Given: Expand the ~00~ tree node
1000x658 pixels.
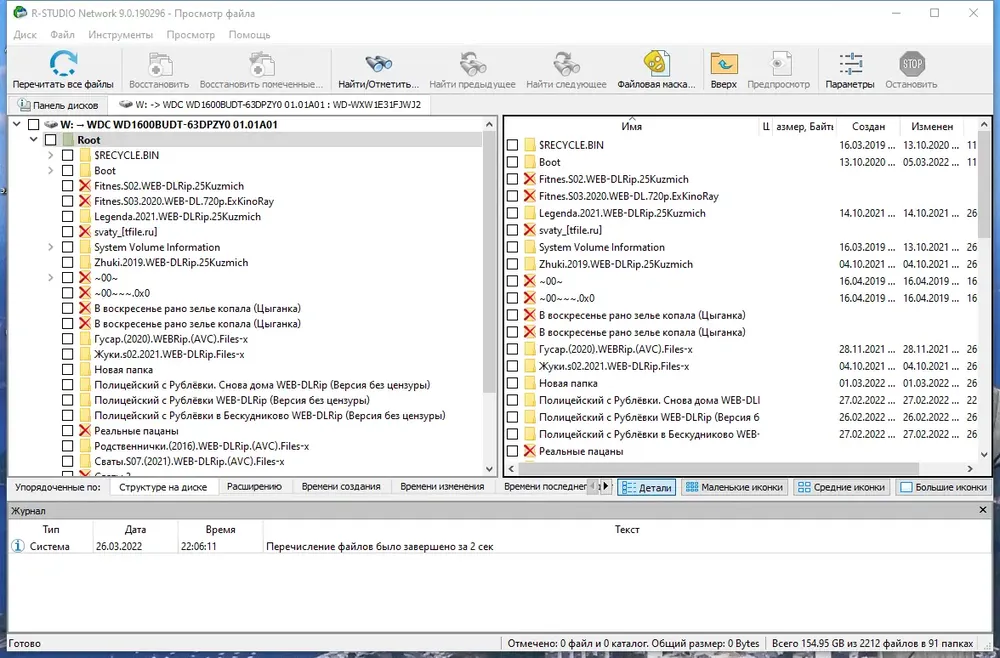Looking at the screenshot, I should 50,277.
